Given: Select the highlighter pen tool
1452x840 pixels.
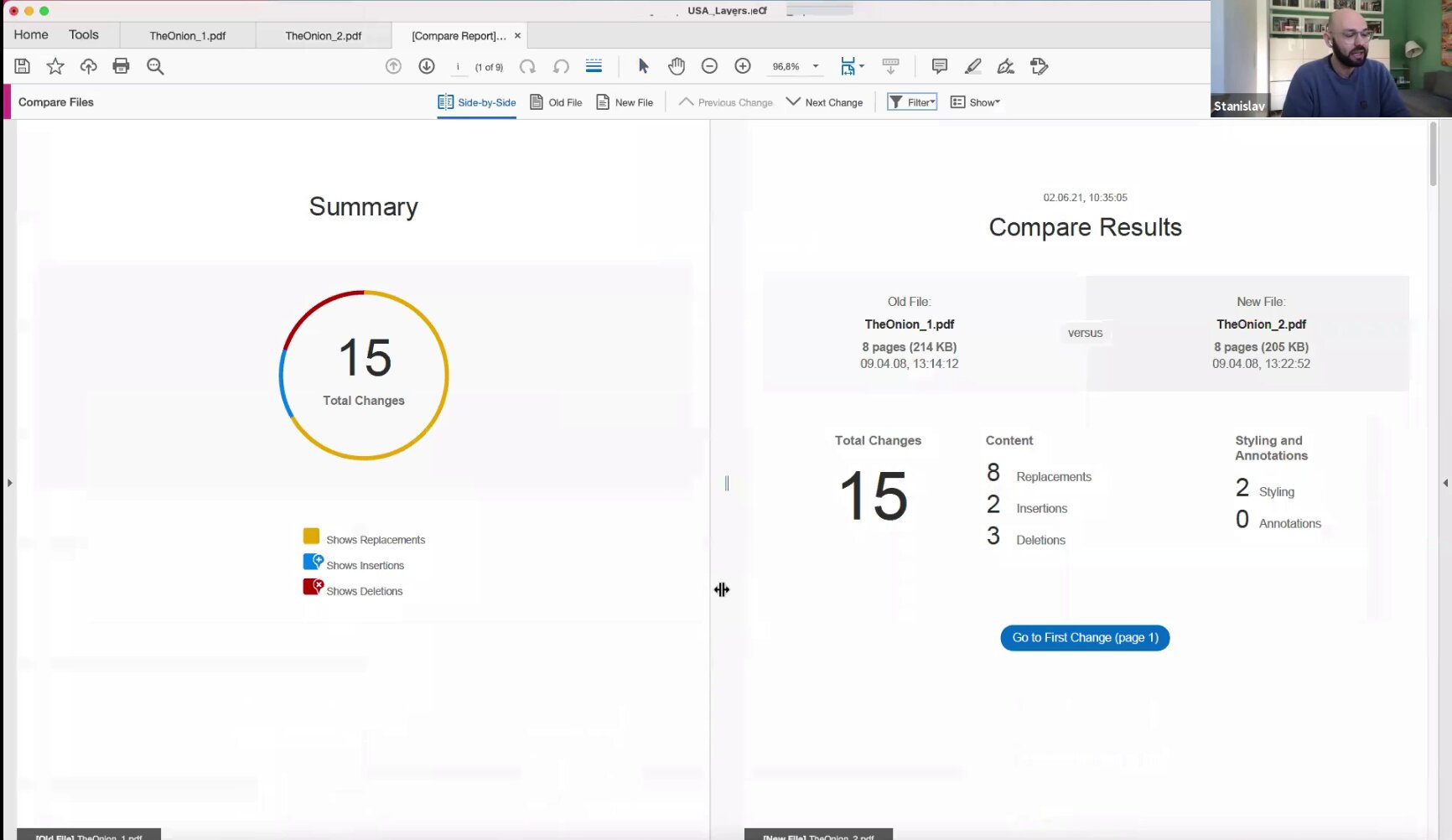Looking at the screenshot, I should tap(972, 66).
